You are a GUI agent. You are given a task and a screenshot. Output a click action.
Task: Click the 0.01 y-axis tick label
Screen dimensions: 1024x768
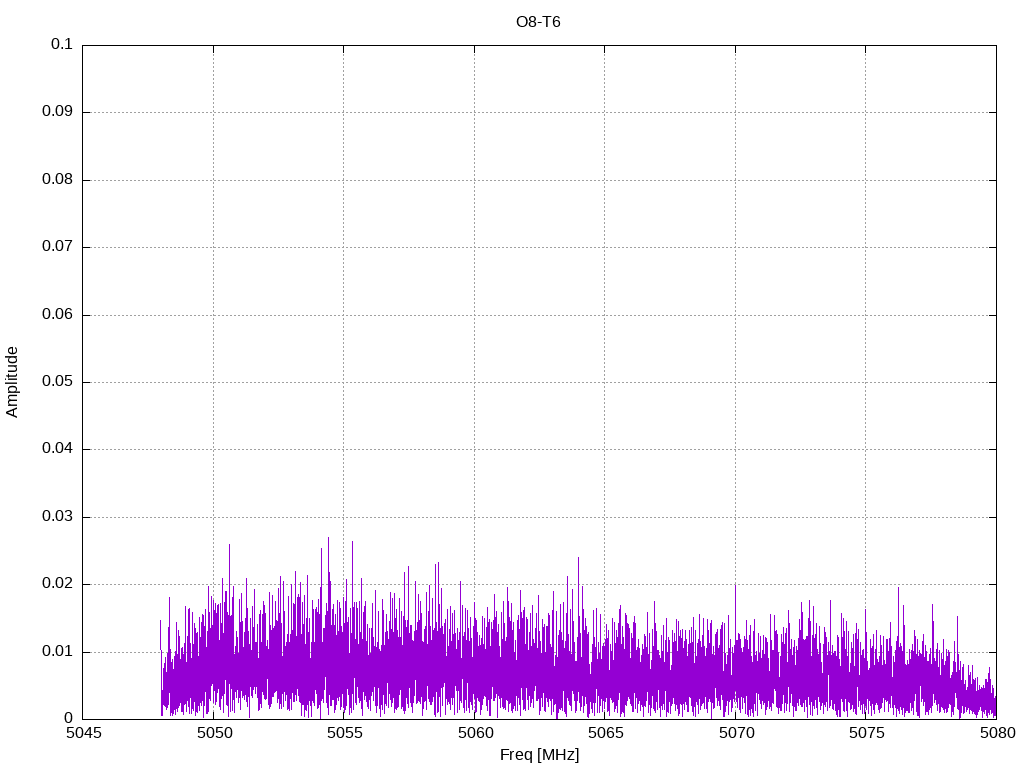[58, 652]
